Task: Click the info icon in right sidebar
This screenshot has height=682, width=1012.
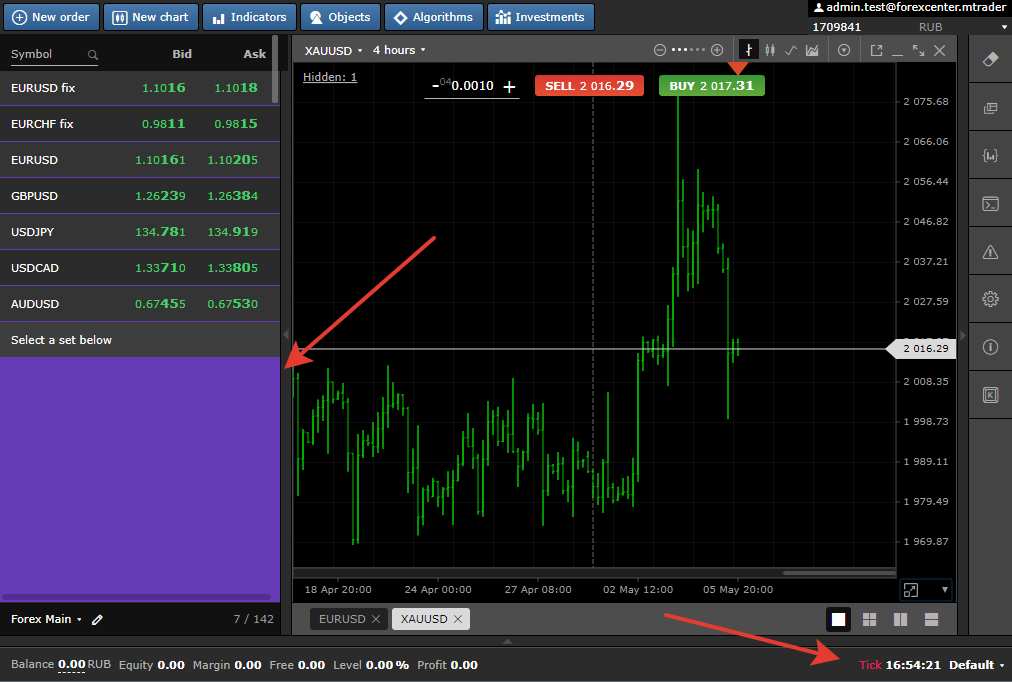Action: (990, 347)
